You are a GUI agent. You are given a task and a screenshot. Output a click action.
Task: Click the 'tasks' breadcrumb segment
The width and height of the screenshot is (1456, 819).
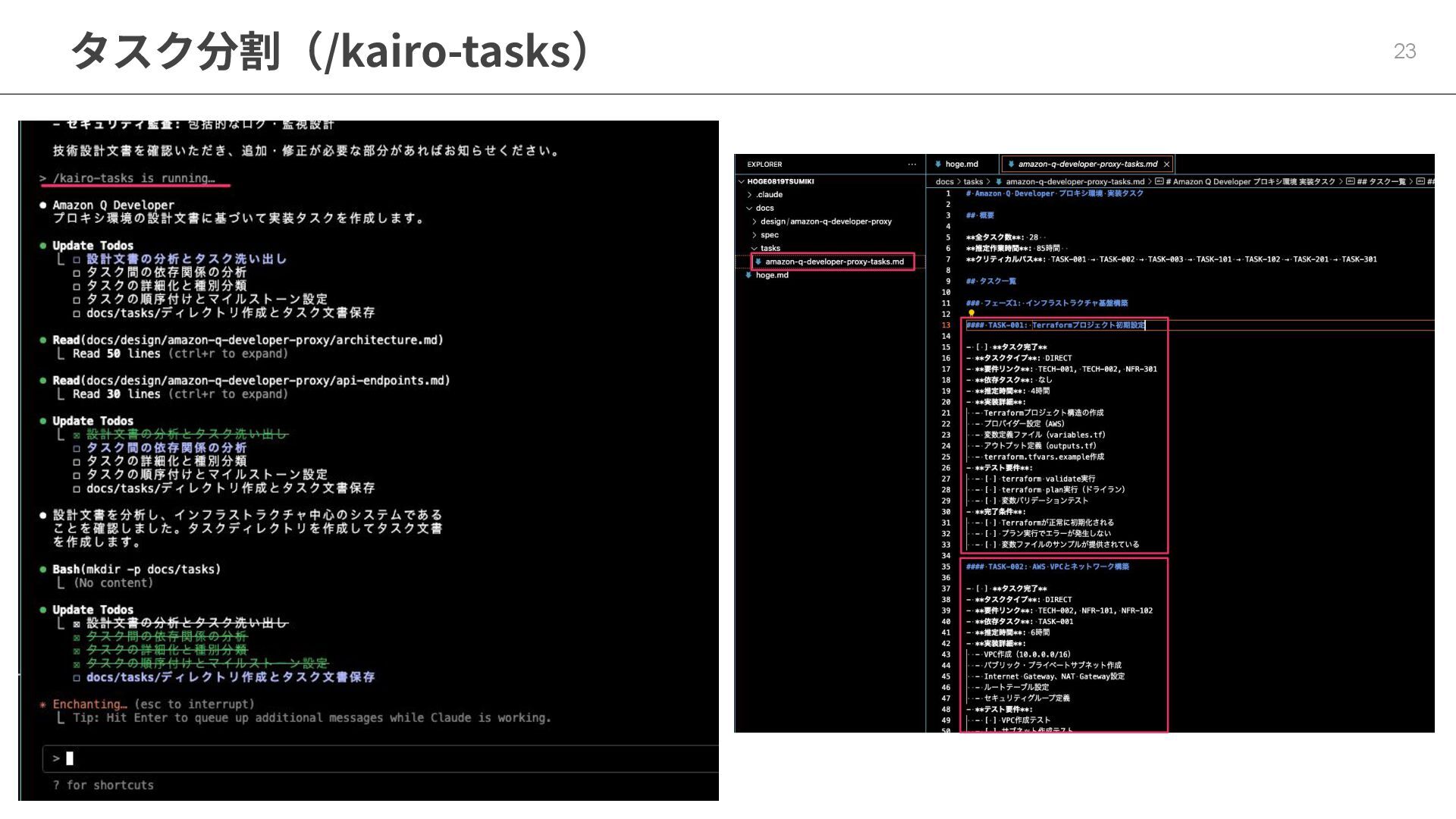pos(973,181)
